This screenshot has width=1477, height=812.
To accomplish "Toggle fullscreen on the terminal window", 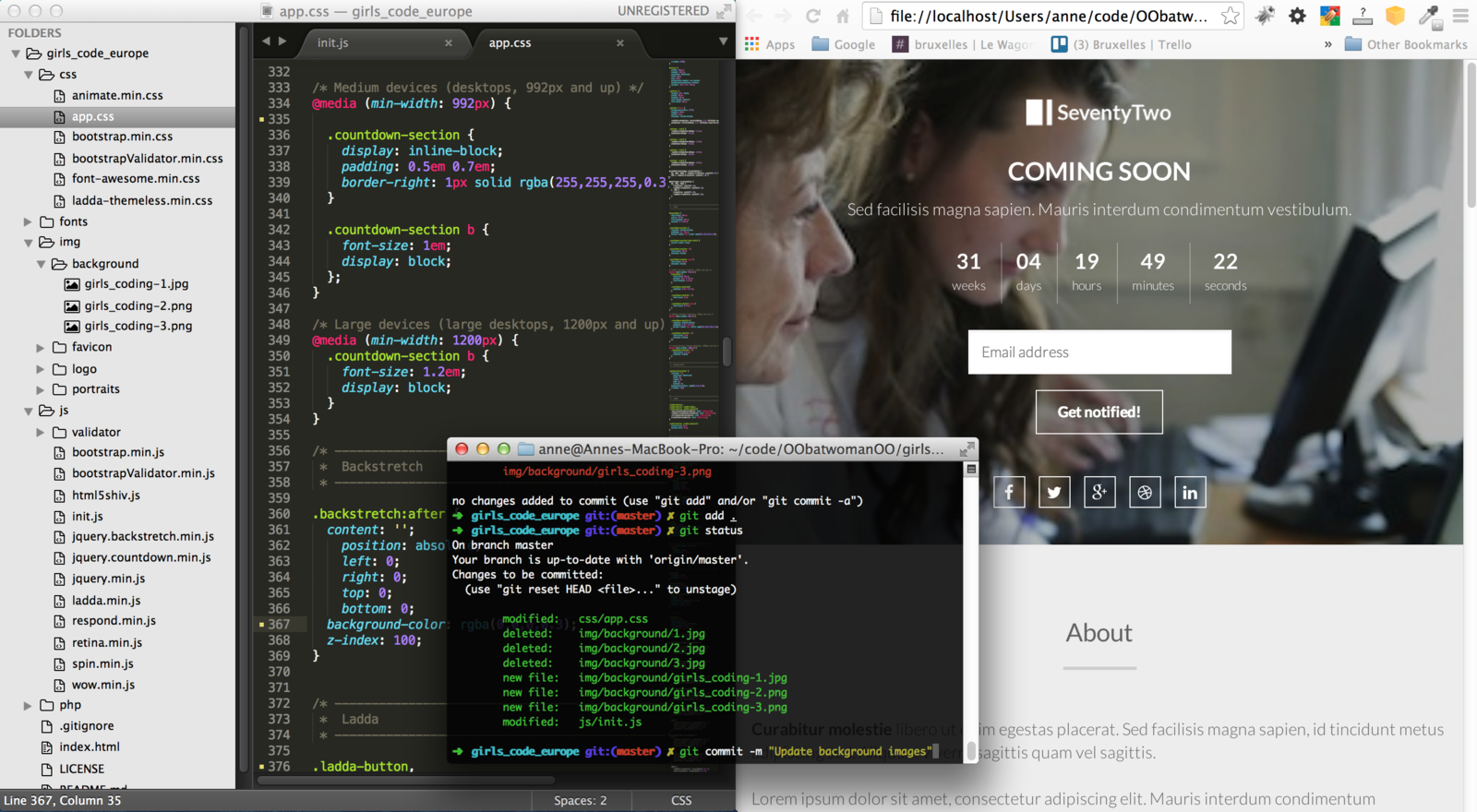I will tap(967, 449).
